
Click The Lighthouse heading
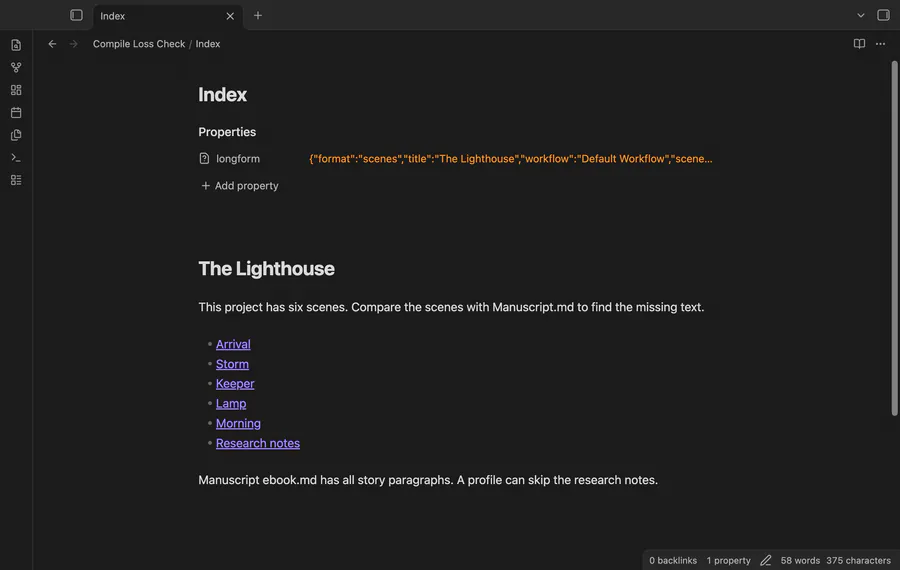coord(266,269)
